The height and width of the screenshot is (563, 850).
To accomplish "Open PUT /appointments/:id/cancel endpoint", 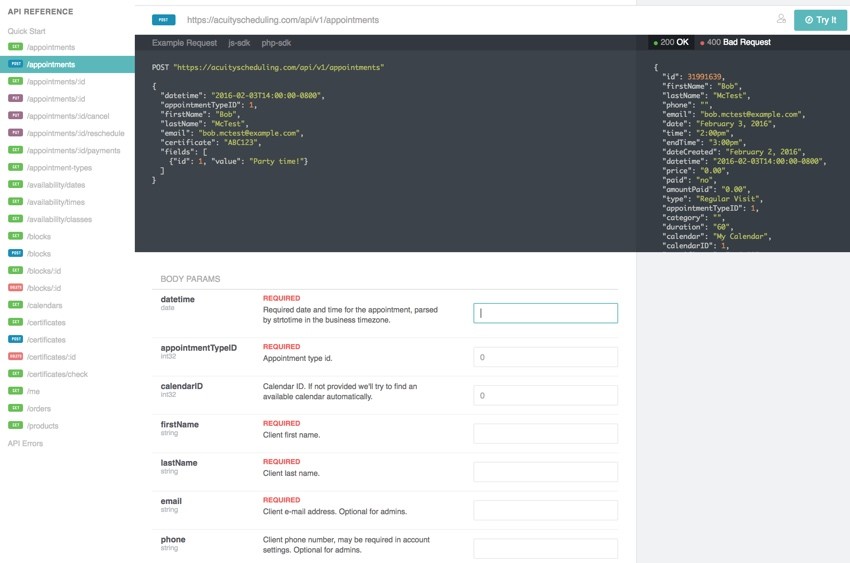I will pyautogui.click(x=67, y=116).
